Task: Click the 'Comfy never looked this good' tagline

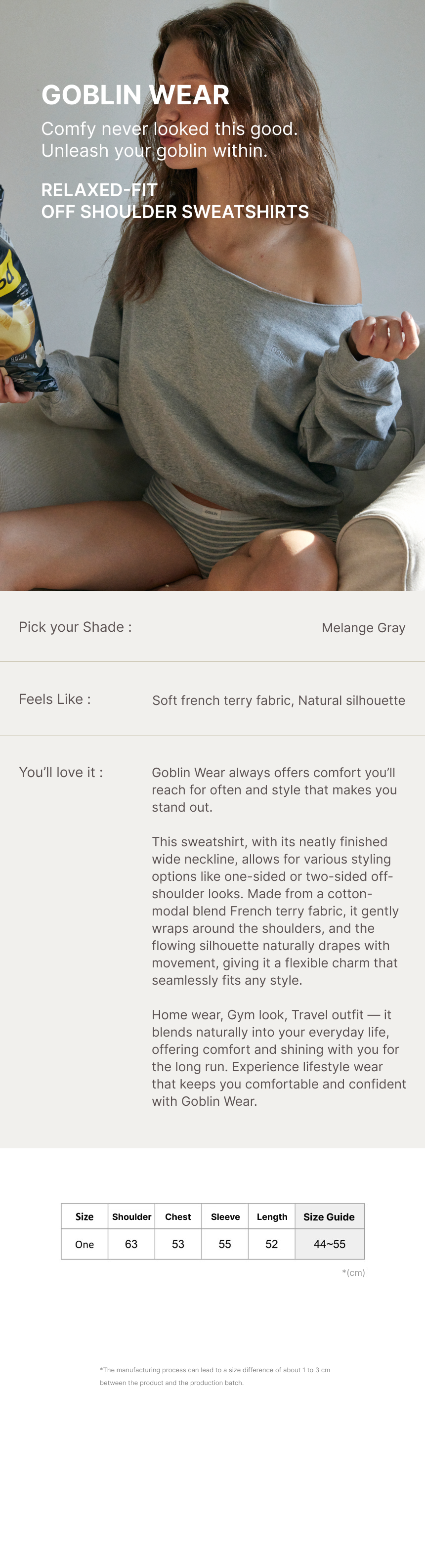Action: (x=170, y=139)
